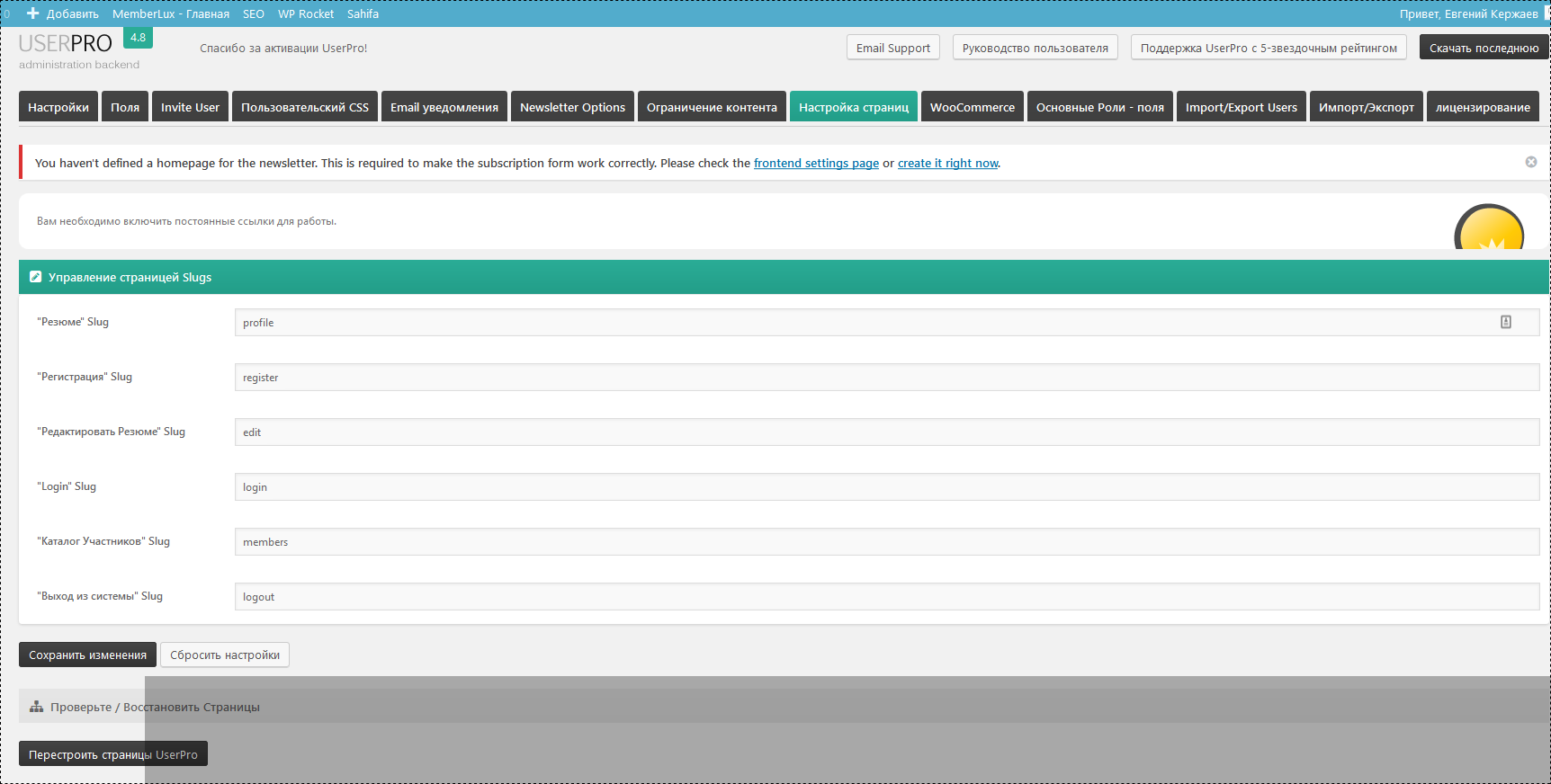This screenshot has height=784, width=1551.
Task: Go to the Email уведомления tab
Action: point(444,106)
